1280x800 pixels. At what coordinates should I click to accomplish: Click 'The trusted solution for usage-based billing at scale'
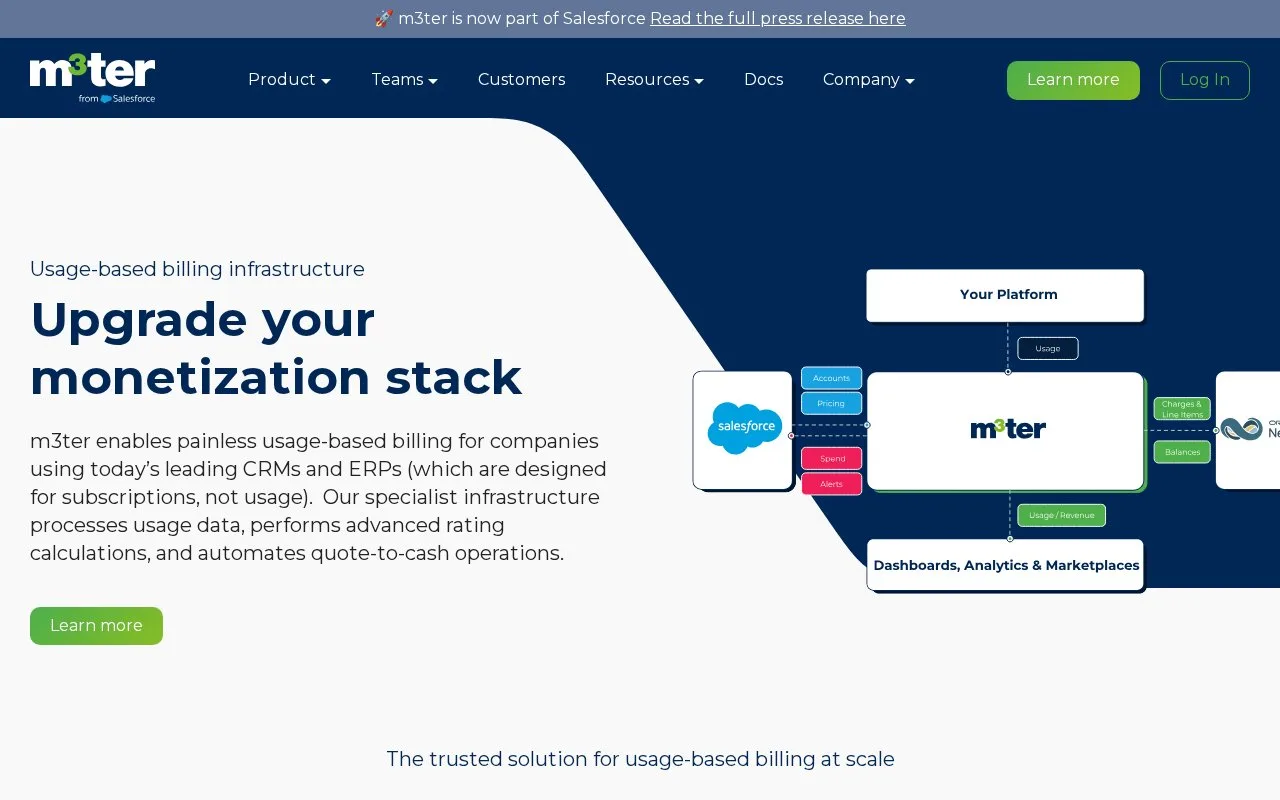pos(640,759)
